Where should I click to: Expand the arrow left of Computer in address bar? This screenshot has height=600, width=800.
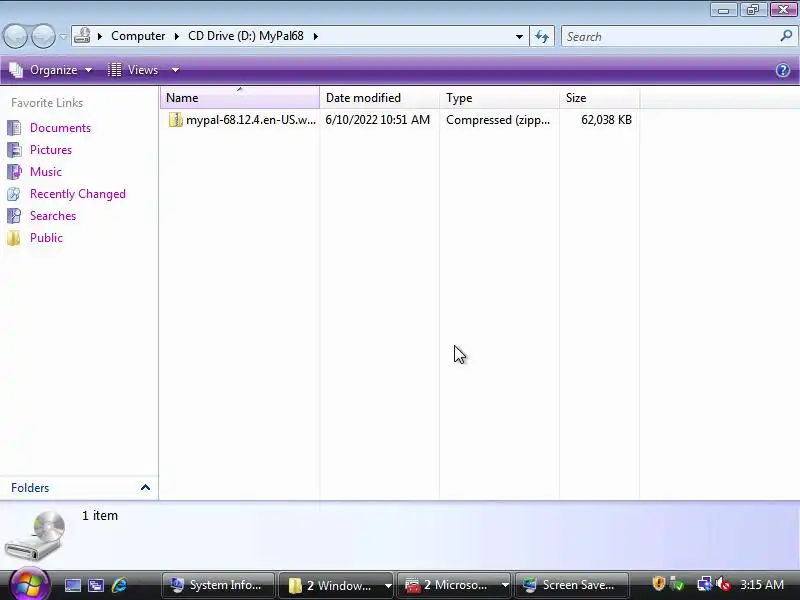click(x=99, y=36)
